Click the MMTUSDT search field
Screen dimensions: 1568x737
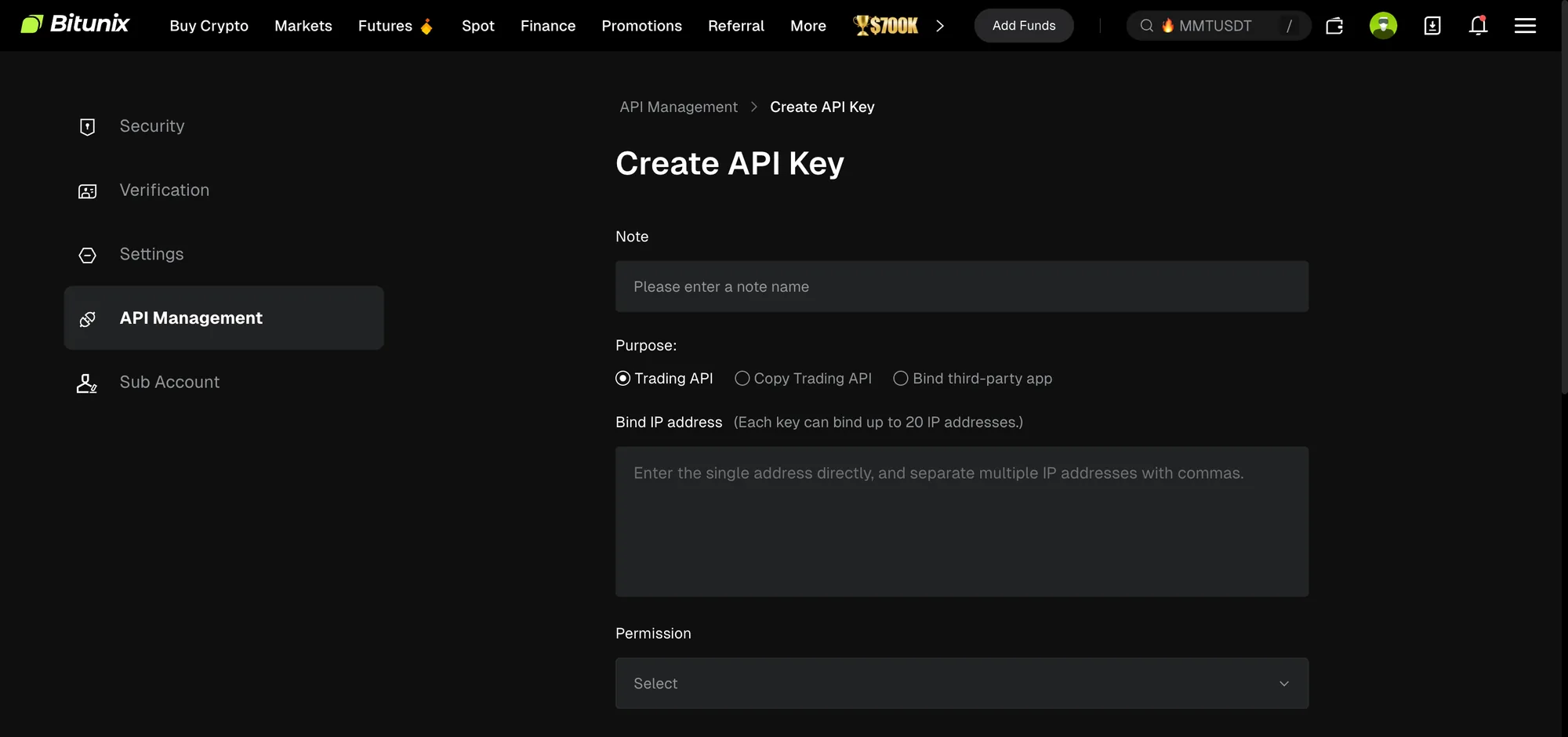coord(1218,26)
